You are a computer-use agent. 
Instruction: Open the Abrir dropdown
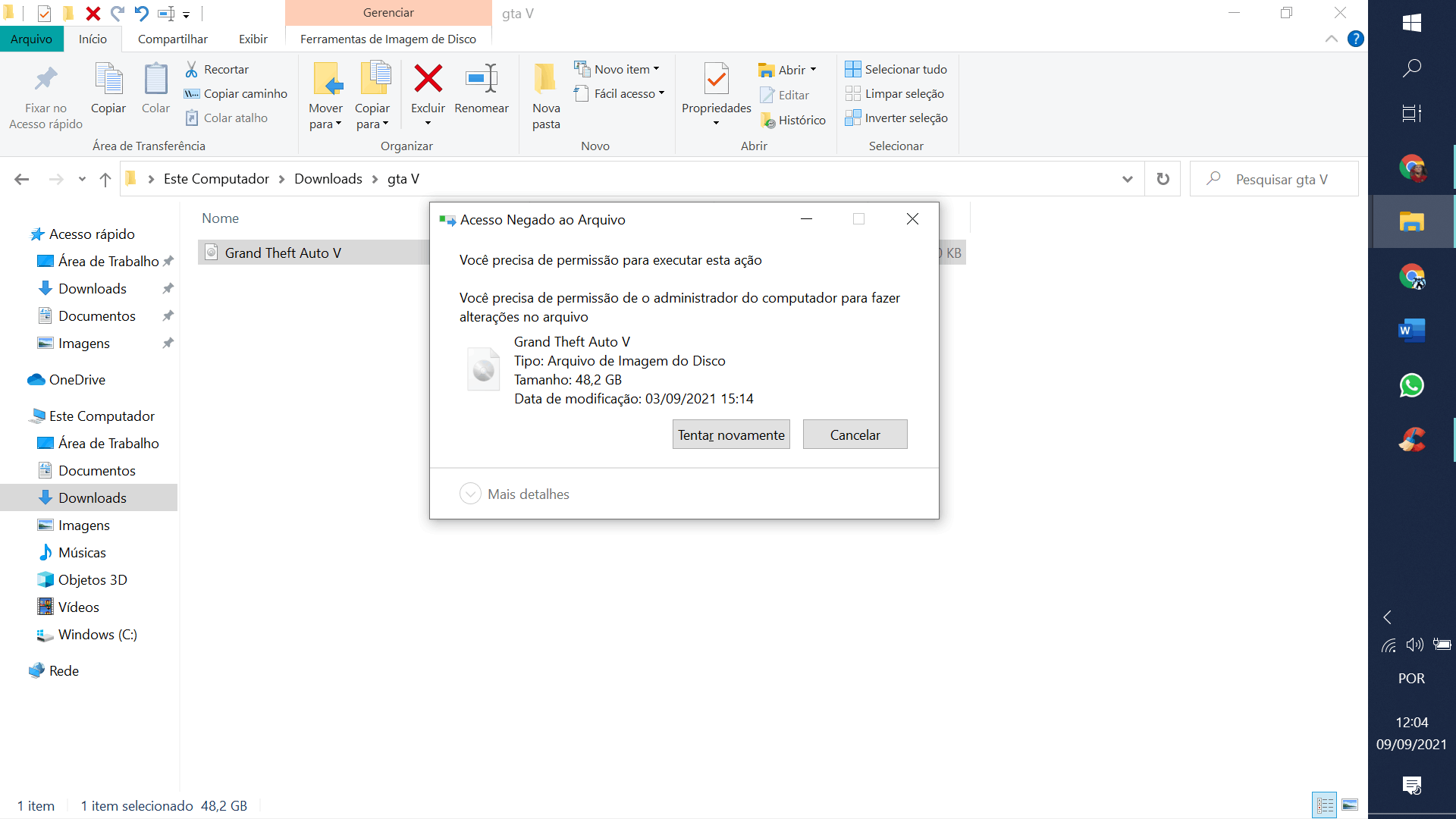[x=787, y=70]
